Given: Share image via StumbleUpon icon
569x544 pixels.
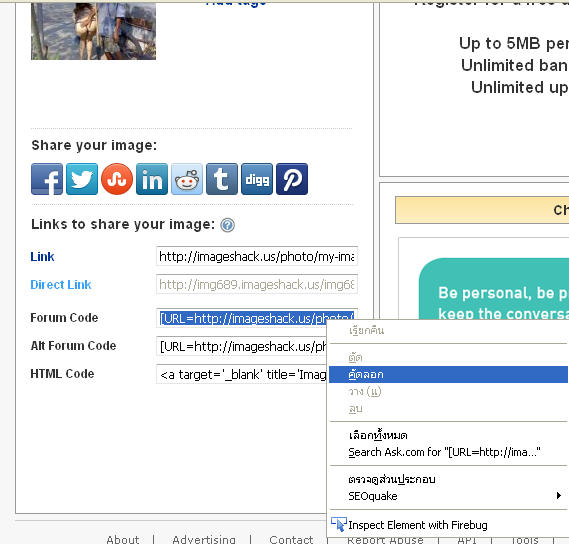Looking at the screenshot, I should click(x=117, y=179).
